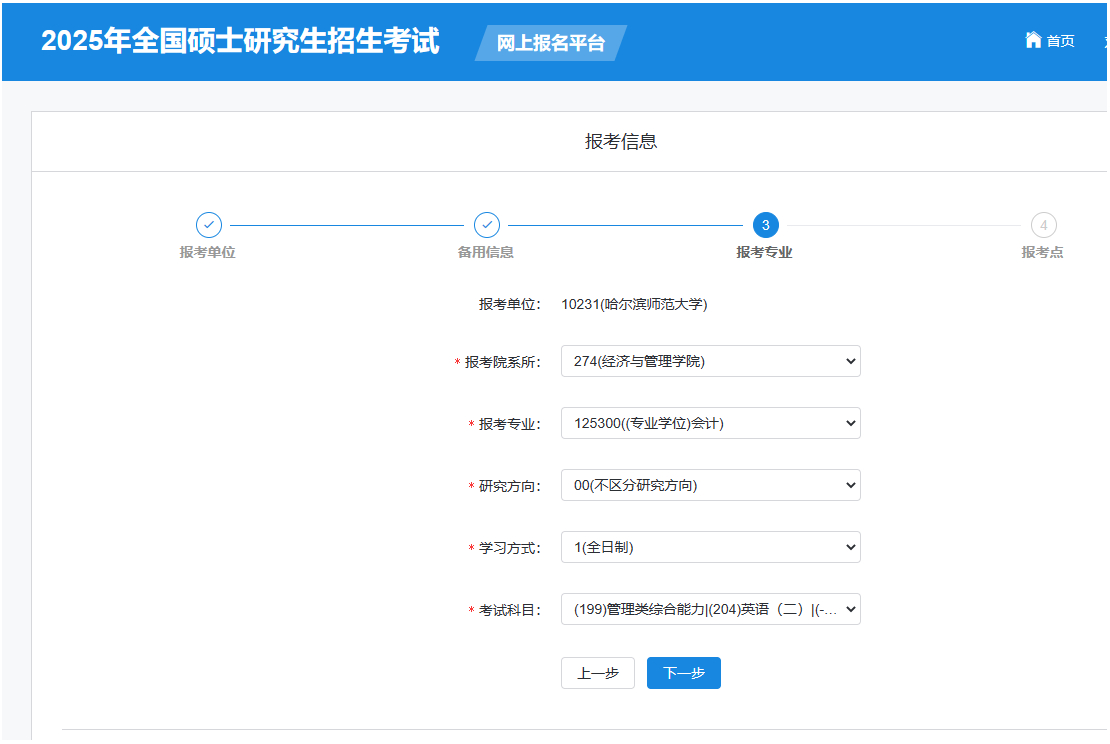Click the 报考单位 completed checkmark icon

tap(207, 225)
